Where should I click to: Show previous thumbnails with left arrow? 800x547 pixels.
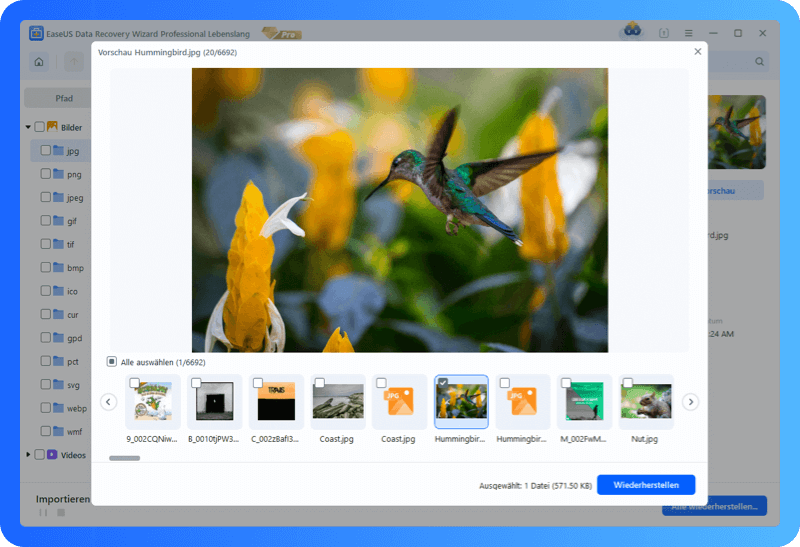[x=109, y=402]
